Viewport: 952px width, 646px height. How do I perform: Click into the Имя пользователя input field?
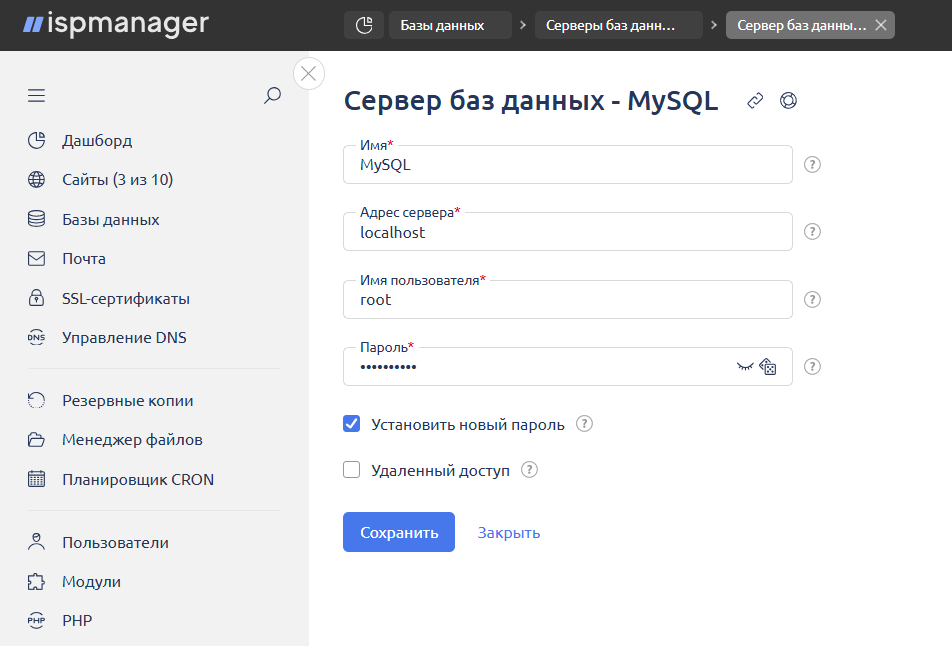[567, 300]
